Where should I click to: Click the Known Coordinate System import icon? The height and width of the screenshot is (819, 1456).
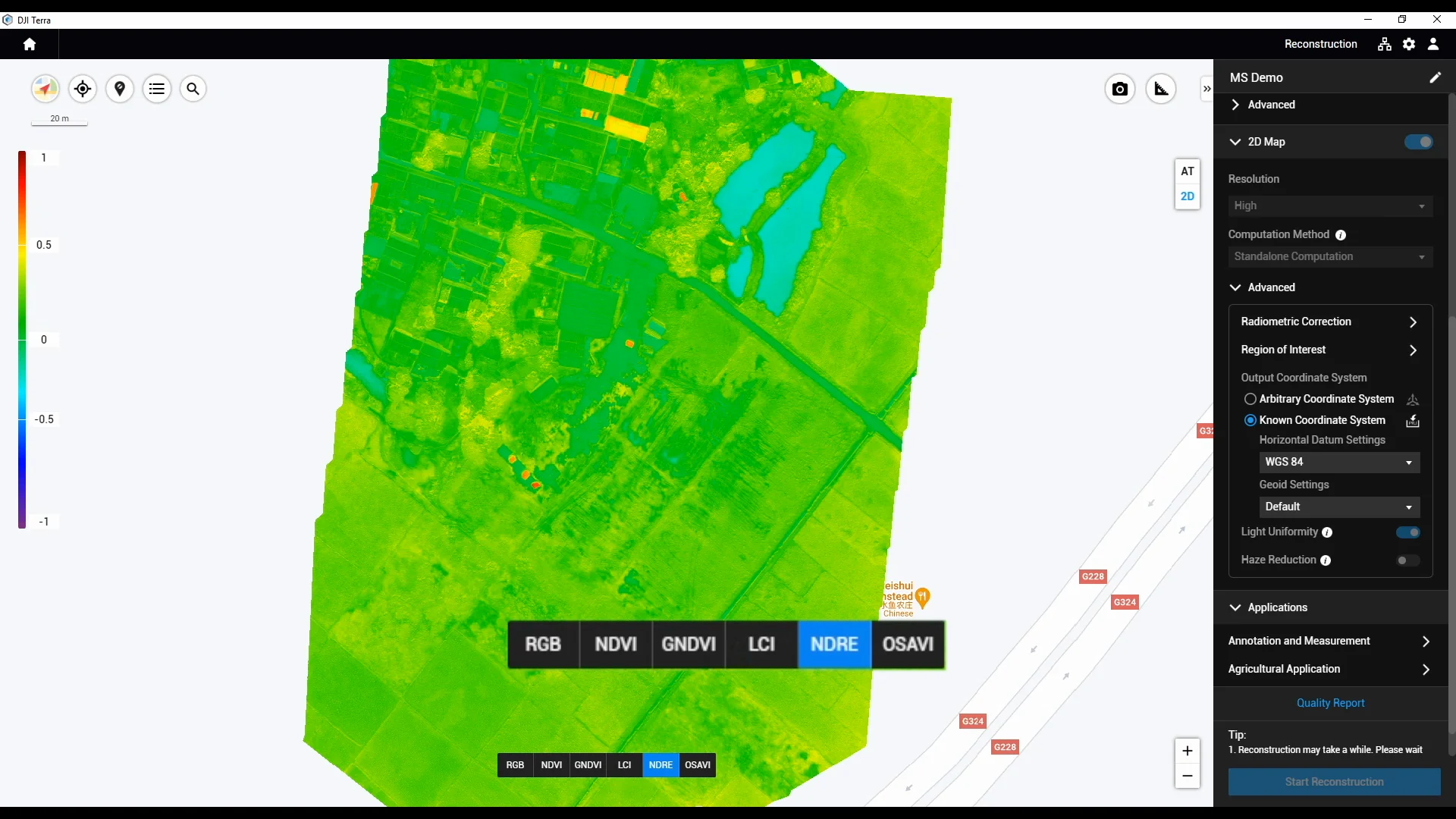coord(1413,420)
